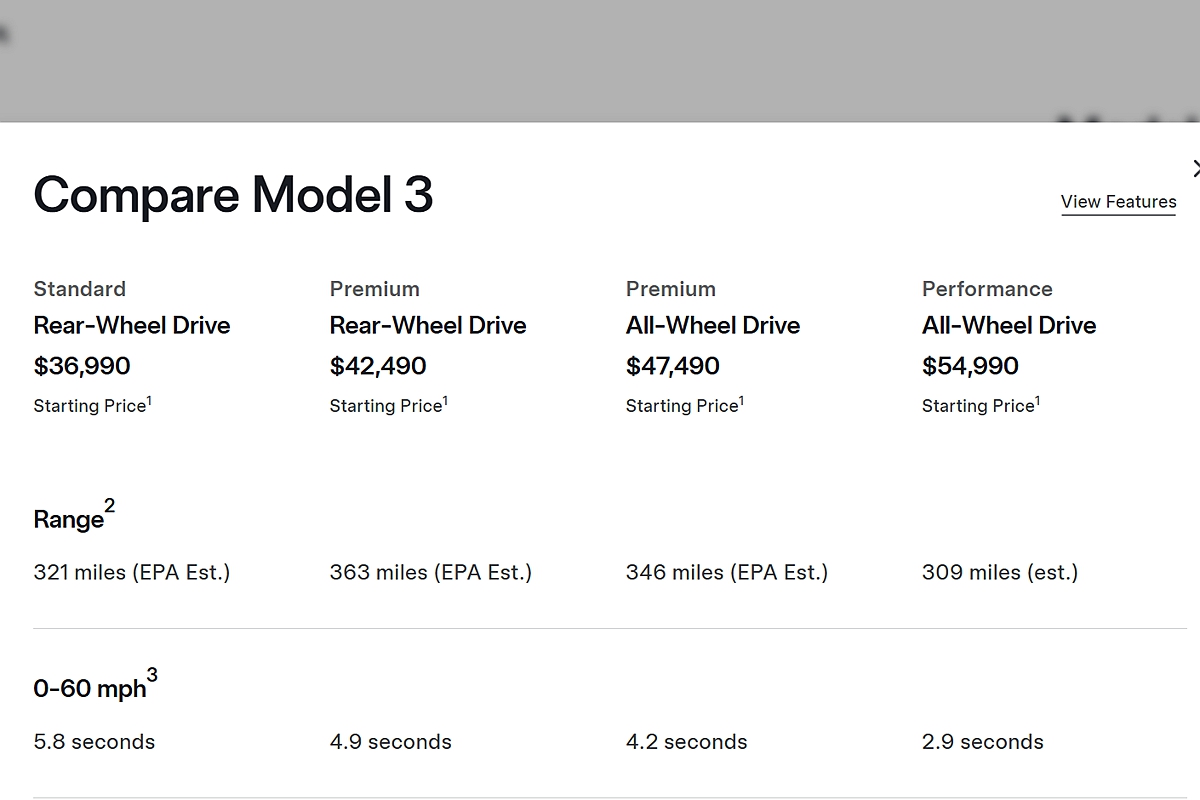Click the dimmed backdrop above the panel

tap(600, 60)
